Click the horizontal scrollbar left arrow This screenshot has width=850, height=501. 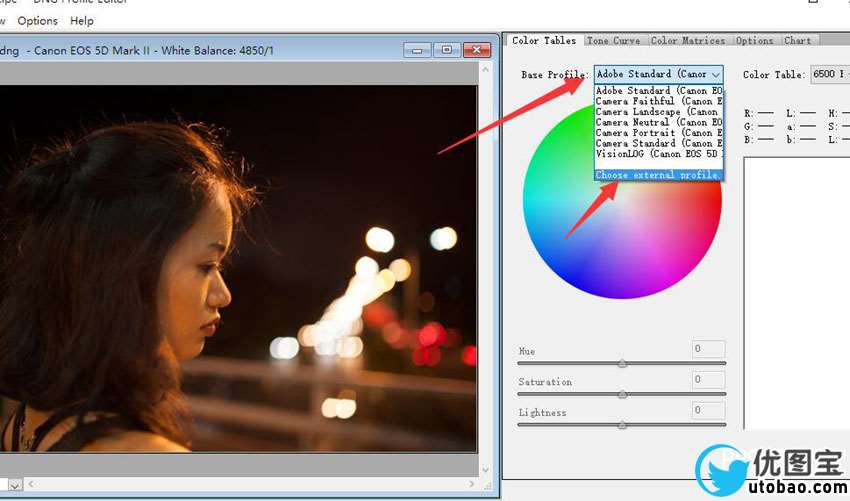[x=31, y=484]
